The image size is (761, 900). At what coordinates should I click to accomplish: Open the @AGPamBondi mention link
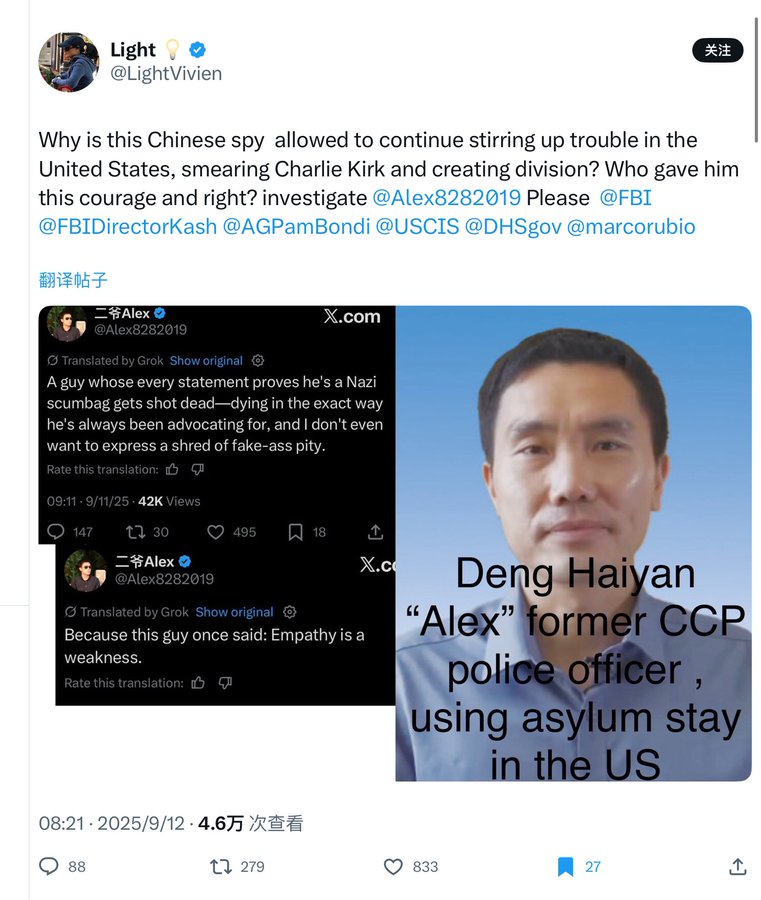point(296,227)
